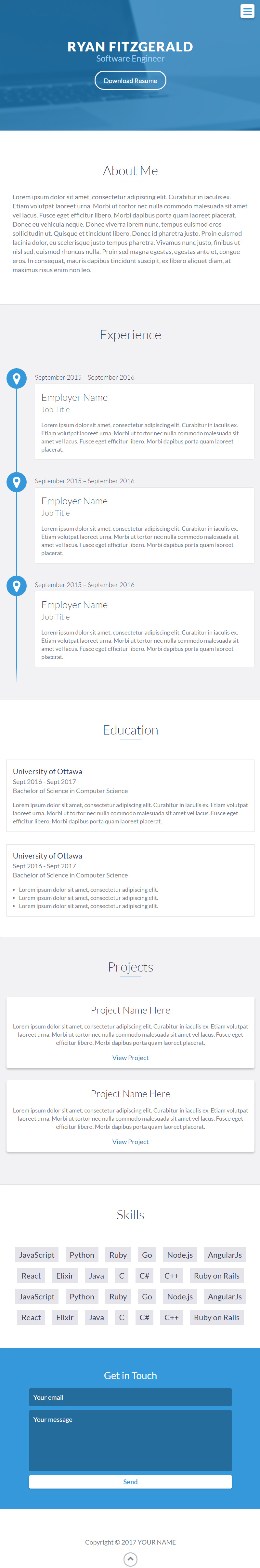Click the scroll-to-top arrow icon
Screen dimensions: 260x1568
point(130,1558)
